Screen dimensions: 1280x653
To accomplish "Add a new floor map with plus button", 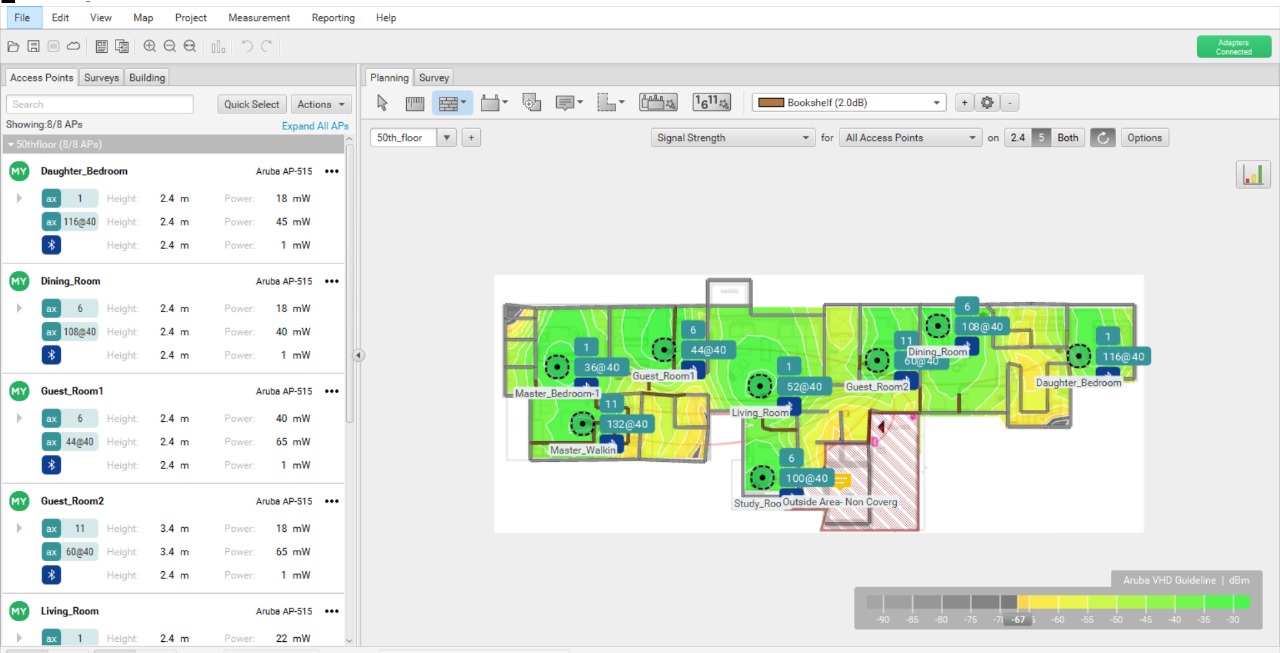I will pos(471,138).
